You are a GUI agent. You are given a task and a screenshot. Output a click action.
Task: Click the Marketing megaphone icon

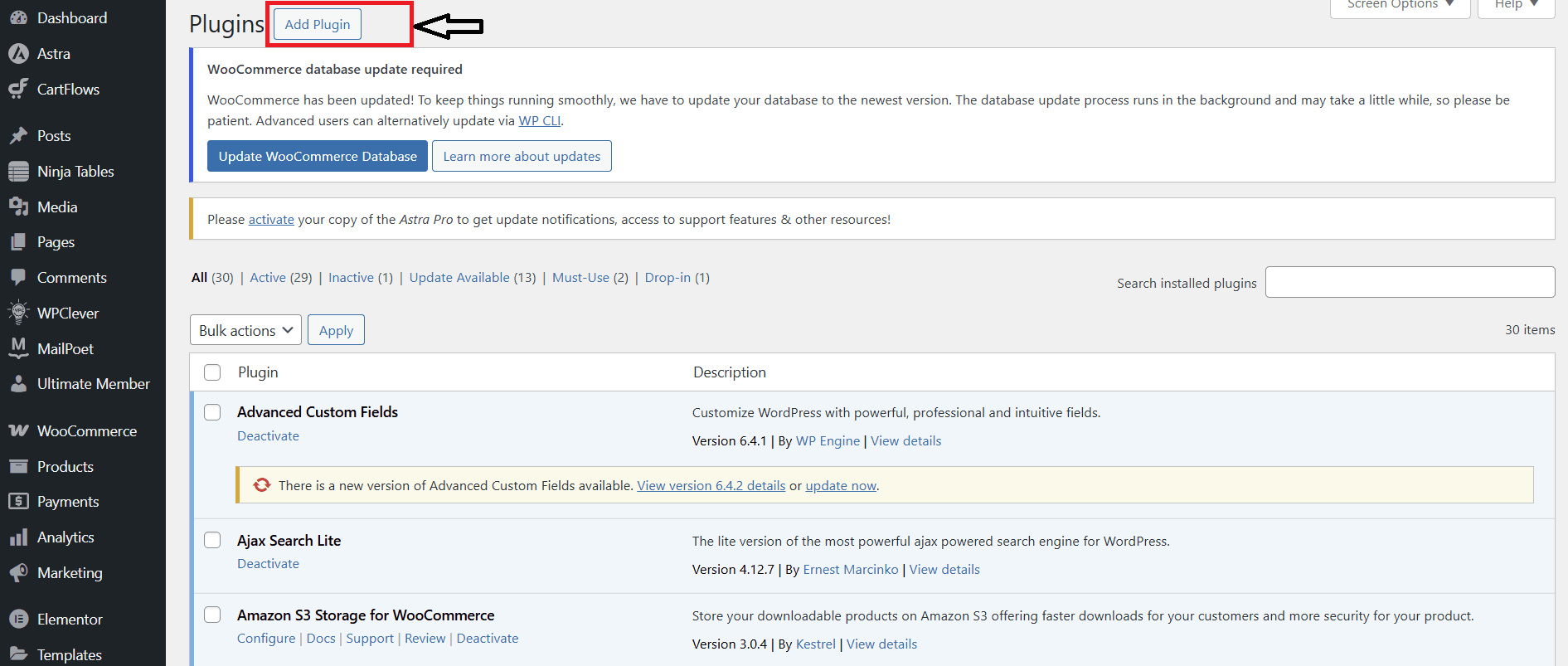(x=18, y=572)
